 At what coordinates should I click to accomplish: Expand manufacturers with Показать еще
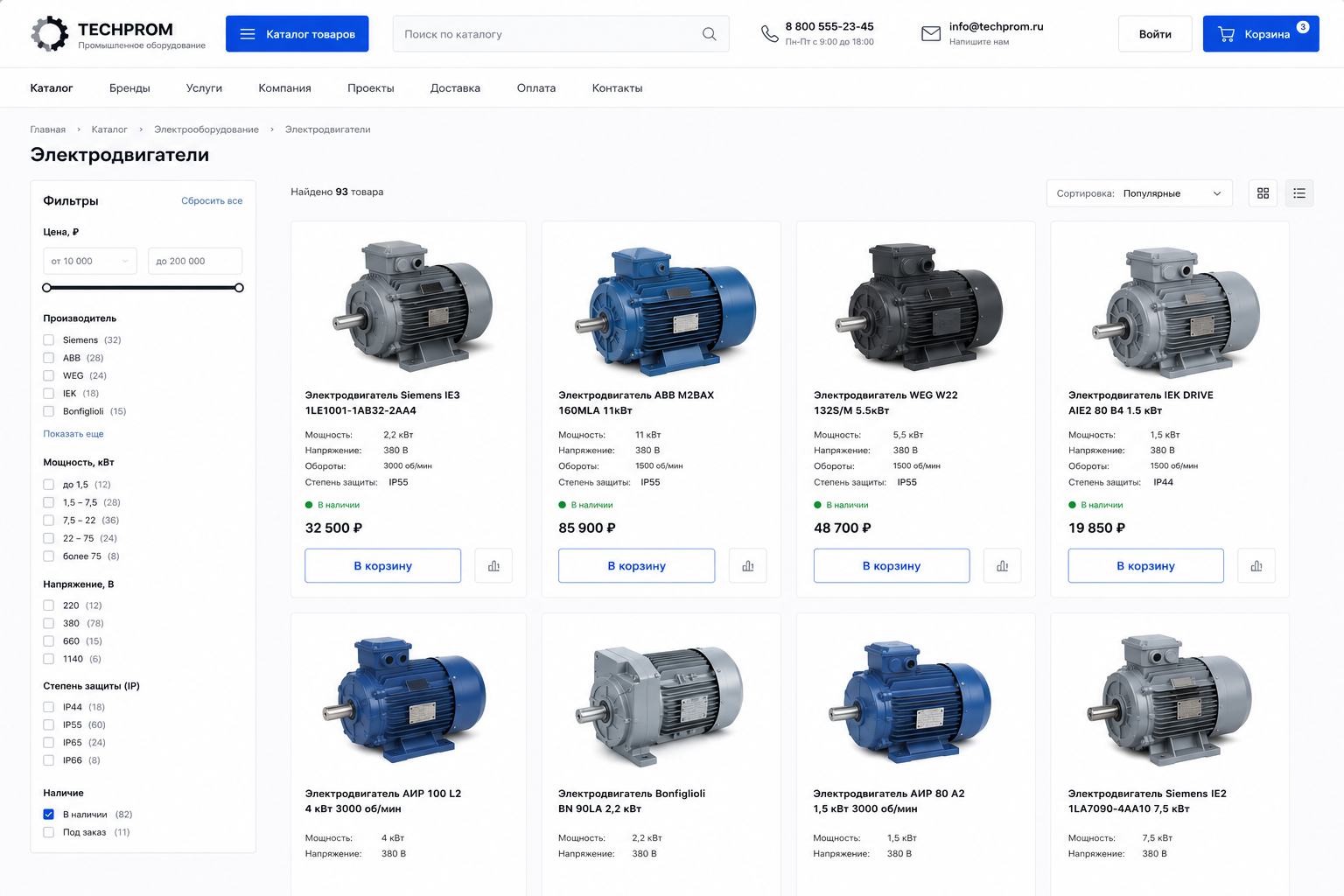(73, 434)
